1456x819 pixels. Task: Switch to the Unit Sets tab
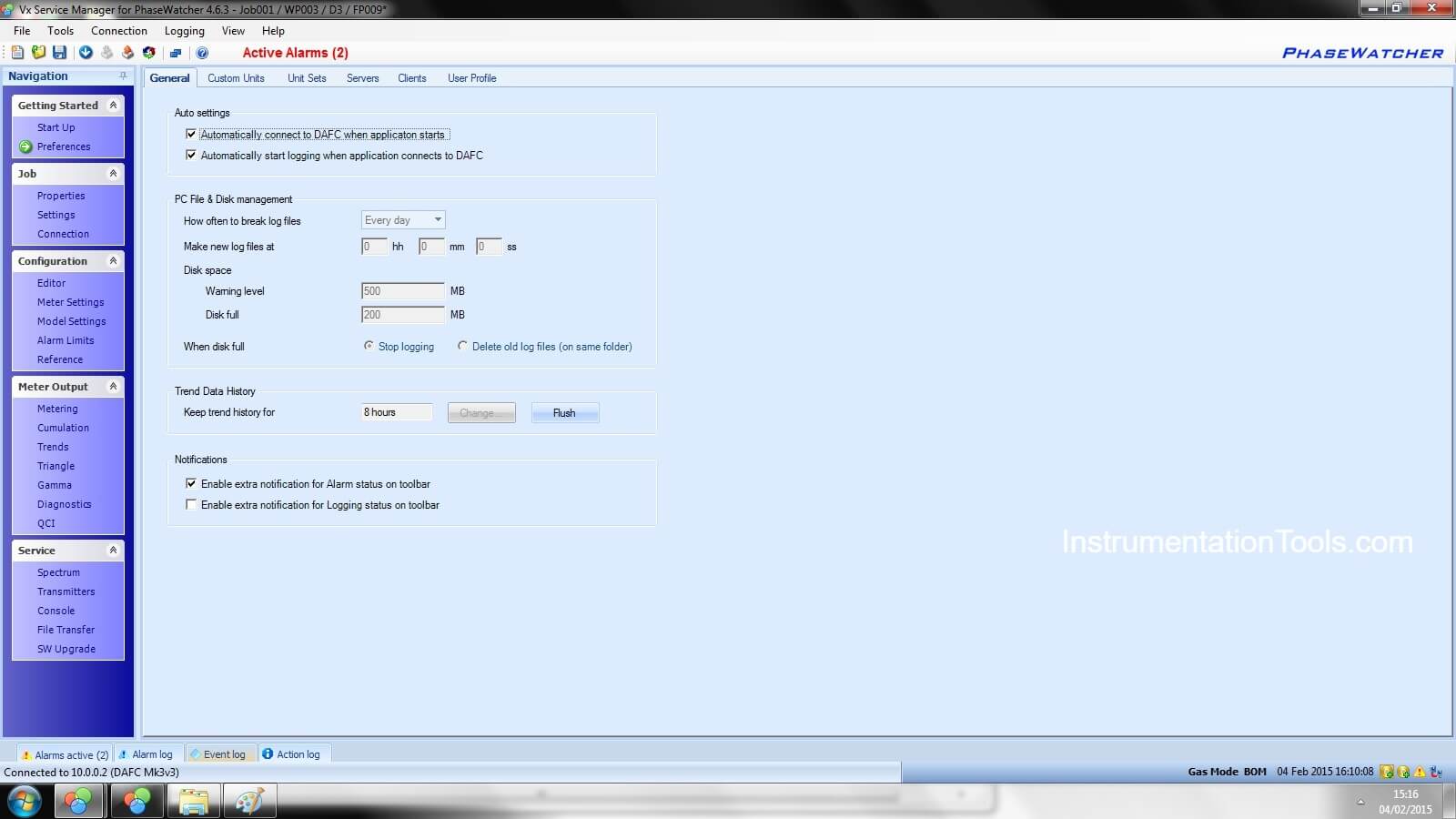click(307, 78)
